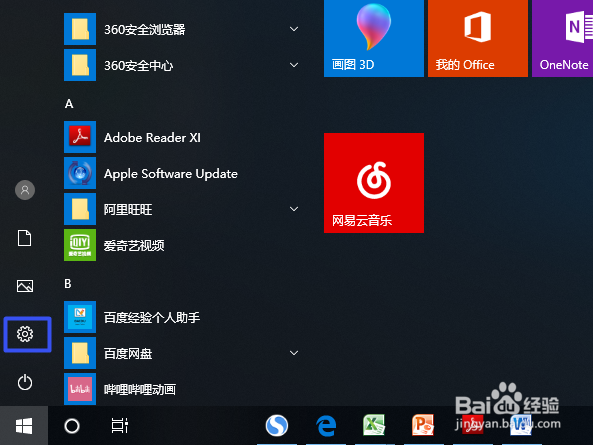The height and width of the screenshot is (445, 593).
Task: Open the Pictures sidebar icon
Action: (25, 286)
